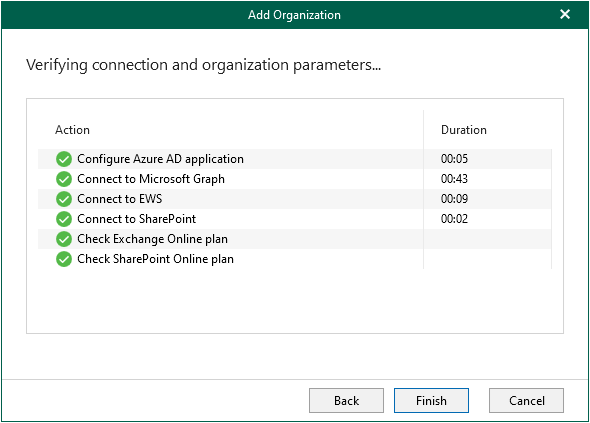Viewport: 590px width, 423px height.
Task: Click the Duration column header
Action: coord(464,130)
